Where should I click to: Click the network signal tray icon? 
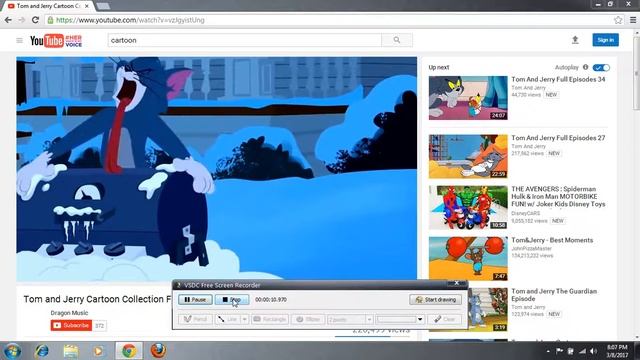[582, 351]
